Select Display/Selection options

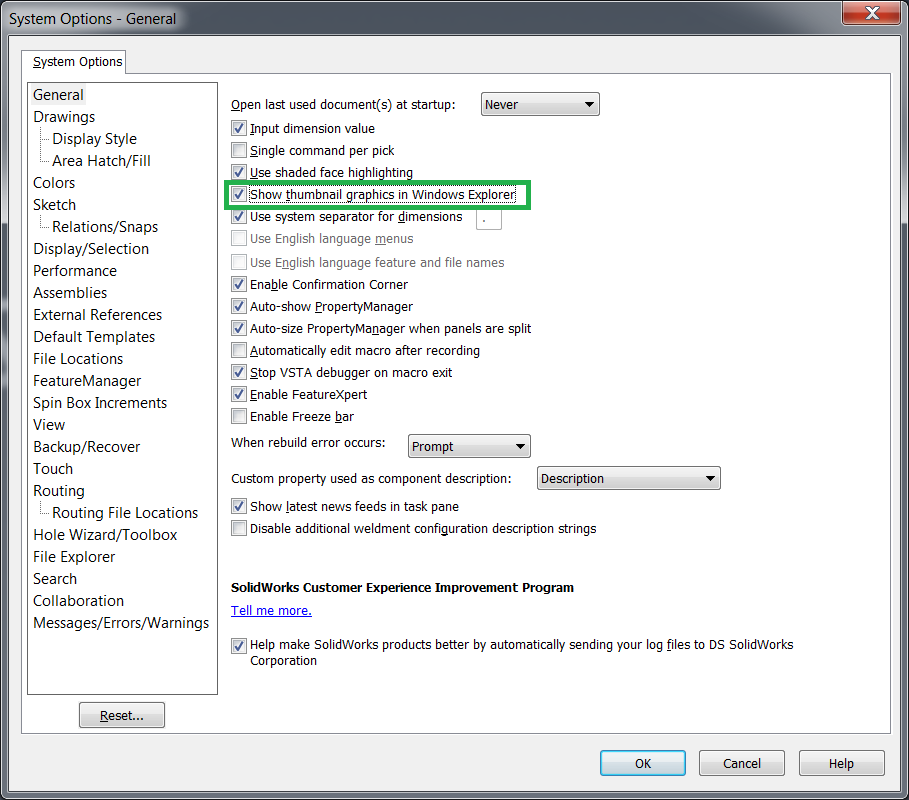coord(91,249)
